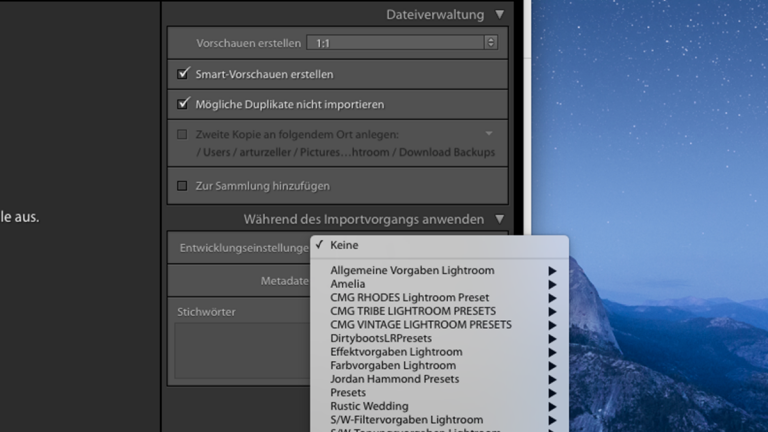768x432 pixels.
Task: Collapse the Dateiverwaltung panel triangle
Action: click(499, 15)
